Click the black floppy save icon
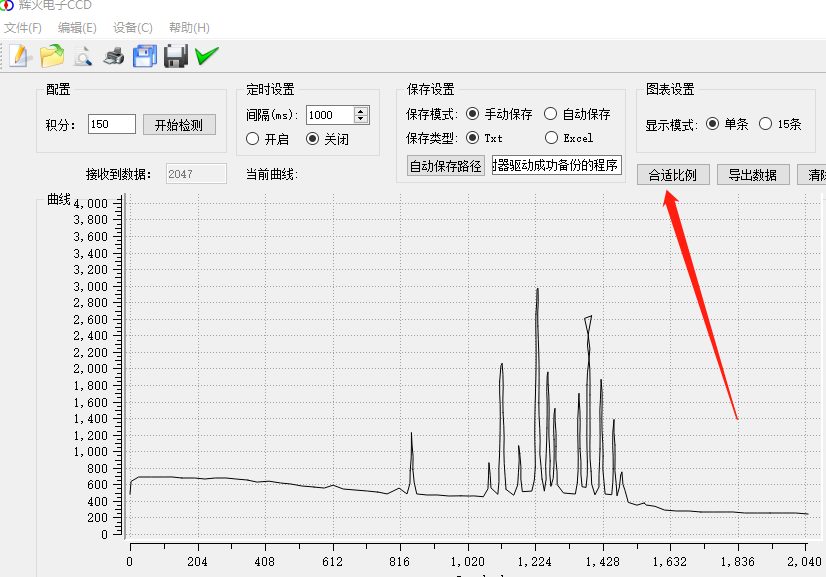 [x=175, y=56]
